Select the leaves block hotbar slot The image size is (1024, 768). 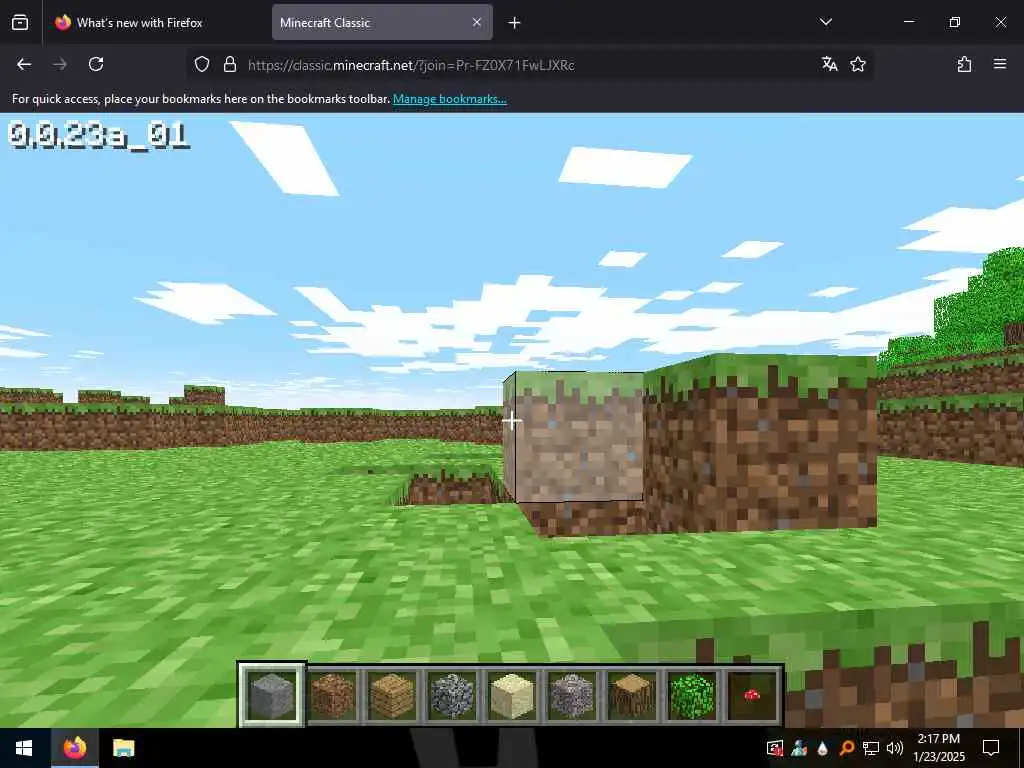tap(692, 696)
